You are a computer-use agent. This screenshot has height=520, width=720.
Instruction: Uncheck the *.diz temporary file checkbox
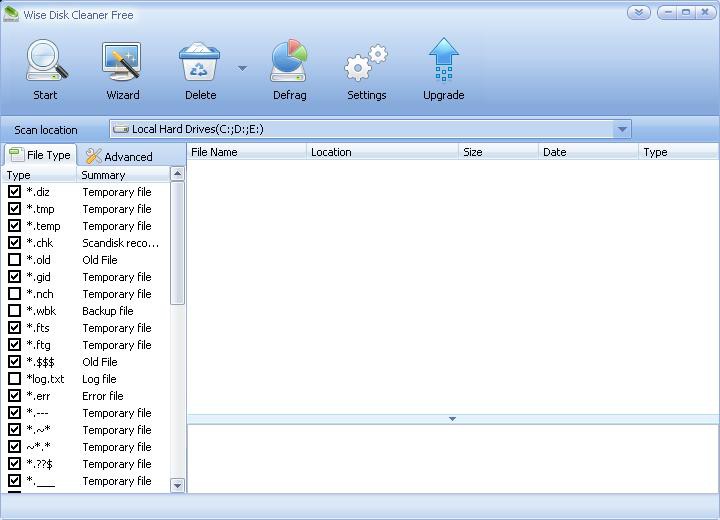point(15,192)
